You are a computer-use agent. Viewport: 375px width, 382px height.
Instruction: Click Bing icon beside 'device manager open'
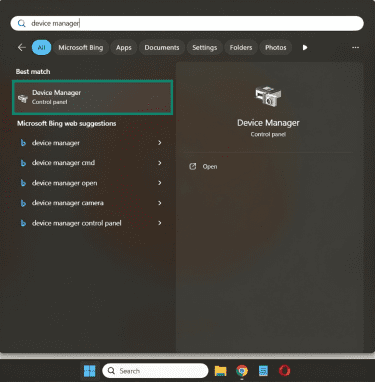(23, 183)
